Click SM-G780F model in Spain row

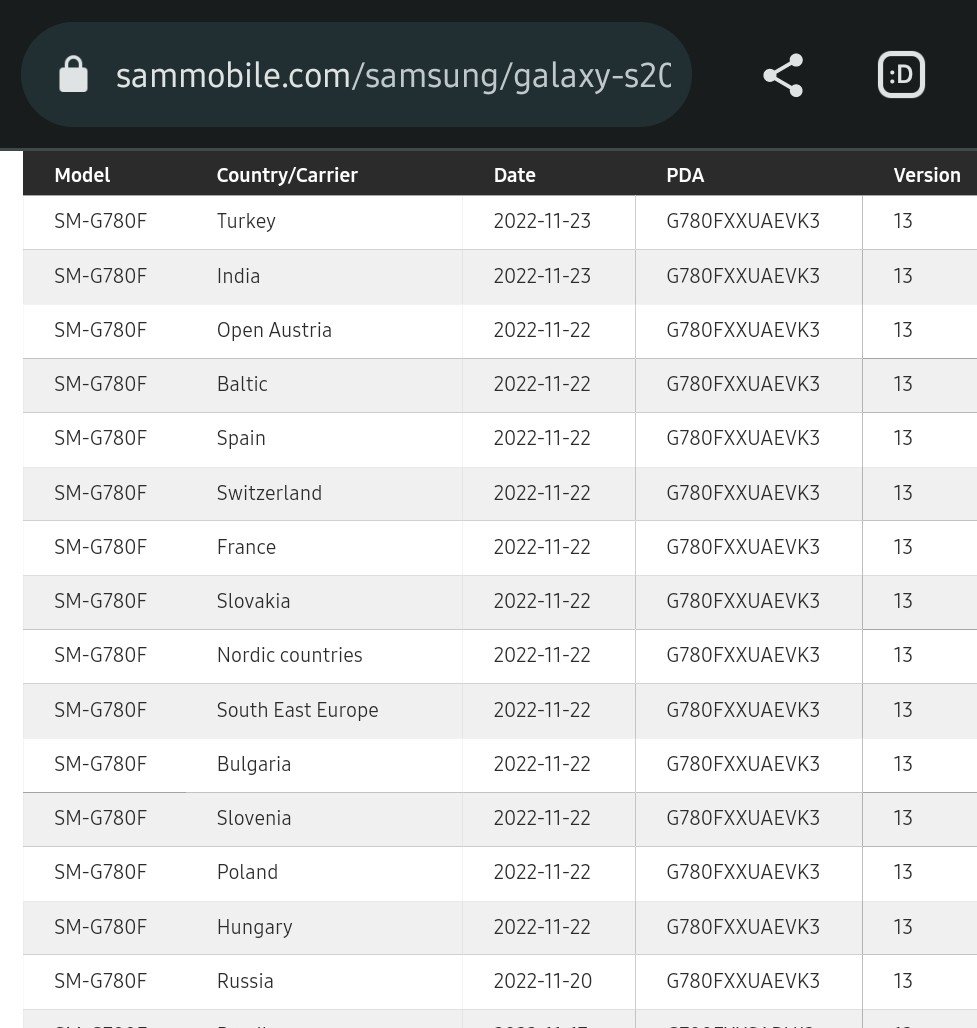point(100,438)
